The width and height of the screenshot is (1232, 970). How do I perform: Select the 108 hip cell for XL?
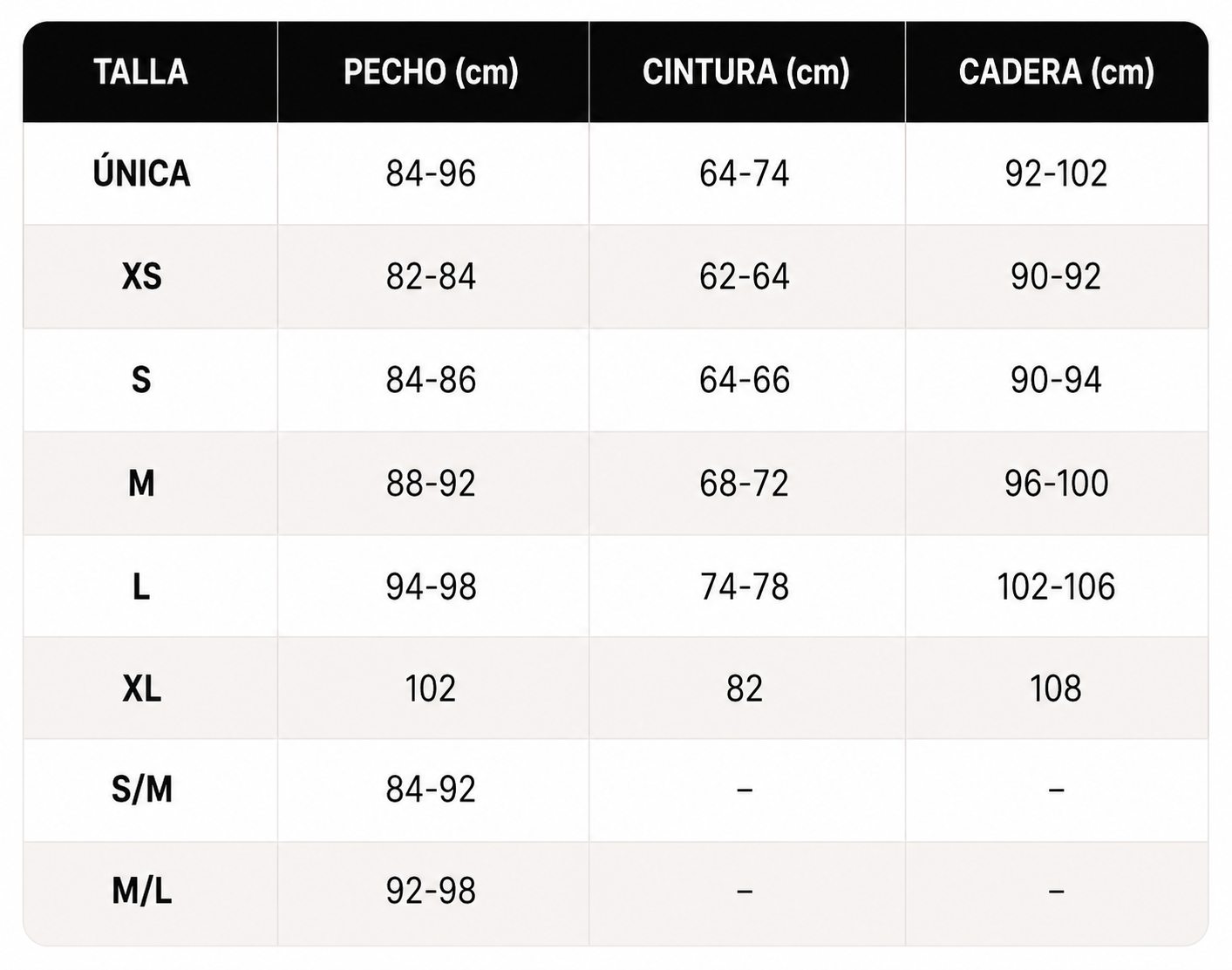pyautogui.click(x=1056, y=688)
